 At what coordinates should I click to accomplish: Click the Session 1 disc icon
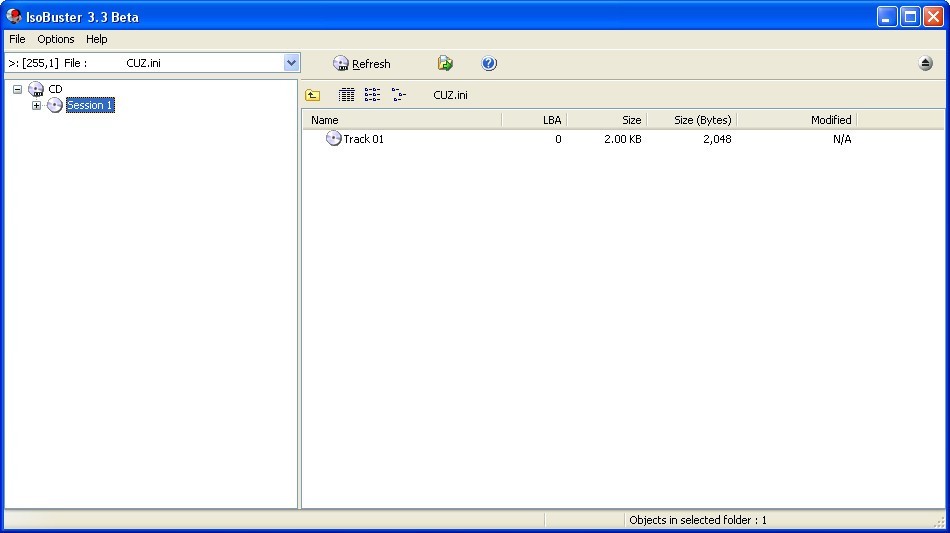(55, 105)
